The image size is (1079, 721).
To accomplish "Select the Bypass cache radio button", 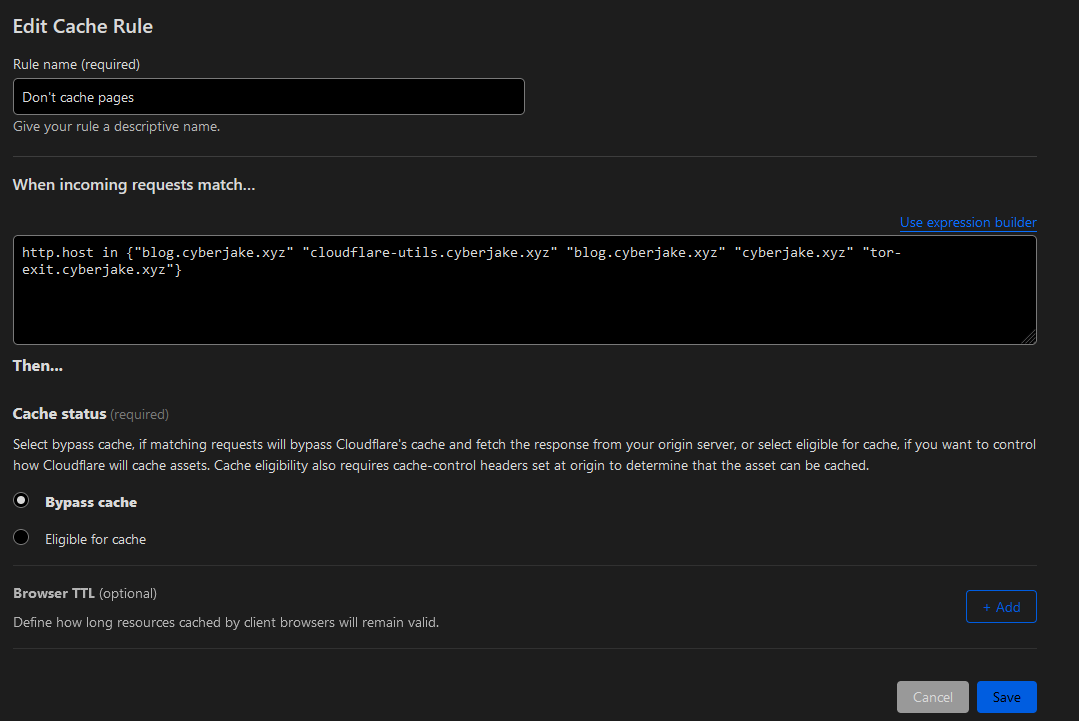I will [21, 501].
